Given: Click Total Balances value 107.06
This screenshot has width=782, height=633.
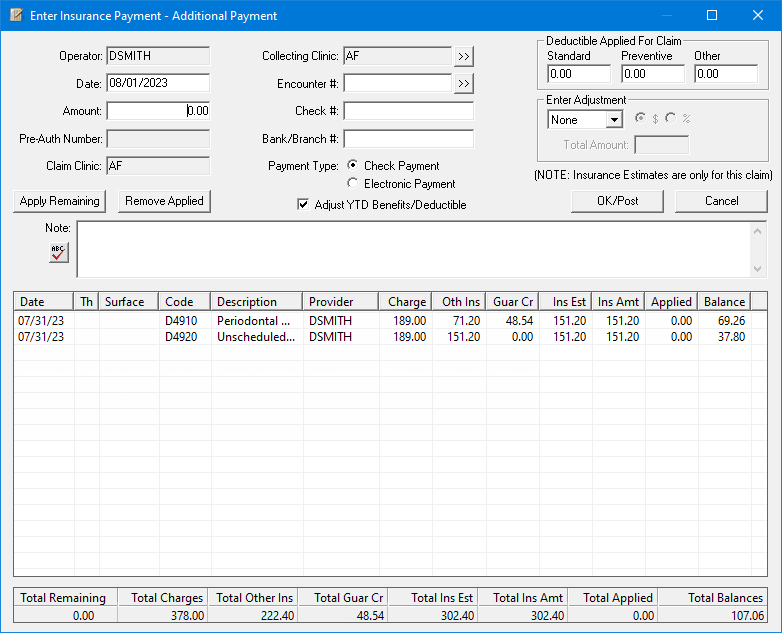Looking at the screenshot, I should [747, 616].
